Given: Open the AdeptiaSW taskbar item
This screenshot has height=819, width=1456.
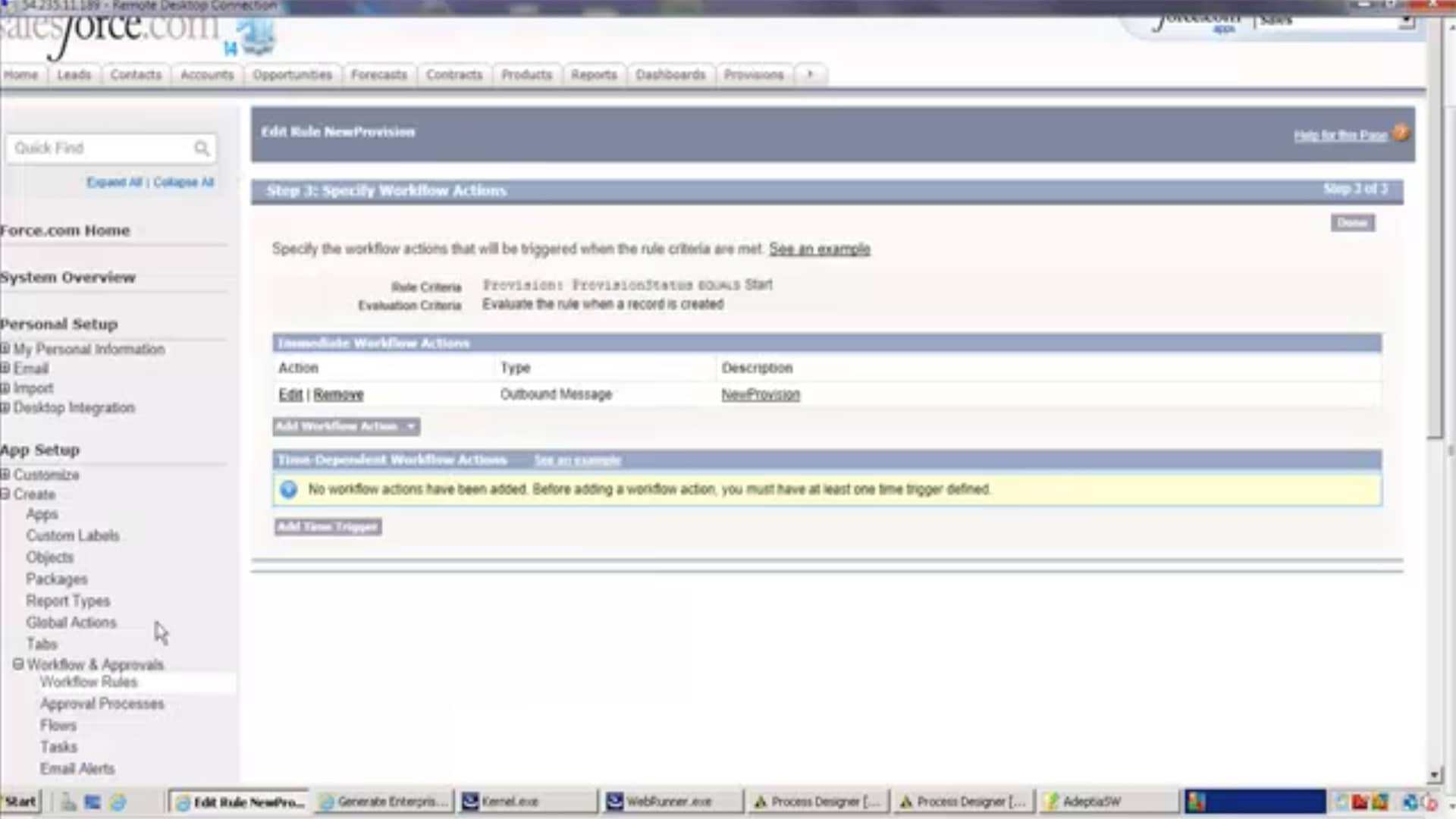Looking at the screenshot, I should point(1090,802).
